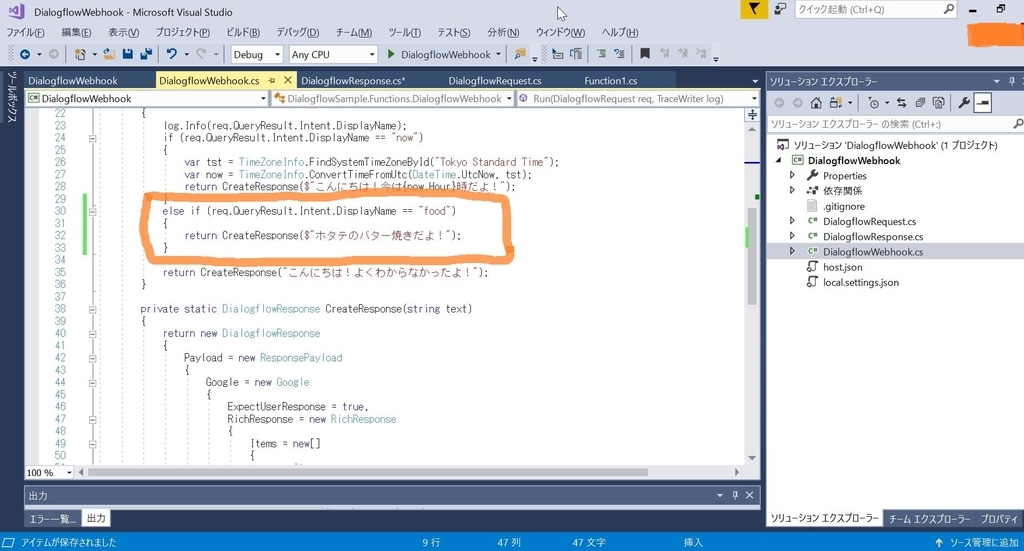Collapse the code block at line 24
The width and height of the screenshot is (1024, 551).
tap(93, 138)
